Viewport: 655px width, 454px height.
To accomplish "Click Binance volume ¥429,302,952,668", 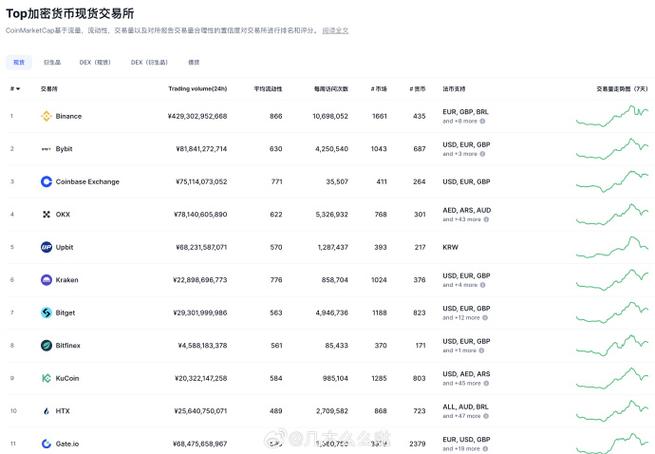I will pyautogui.click(x=197, y=116).
